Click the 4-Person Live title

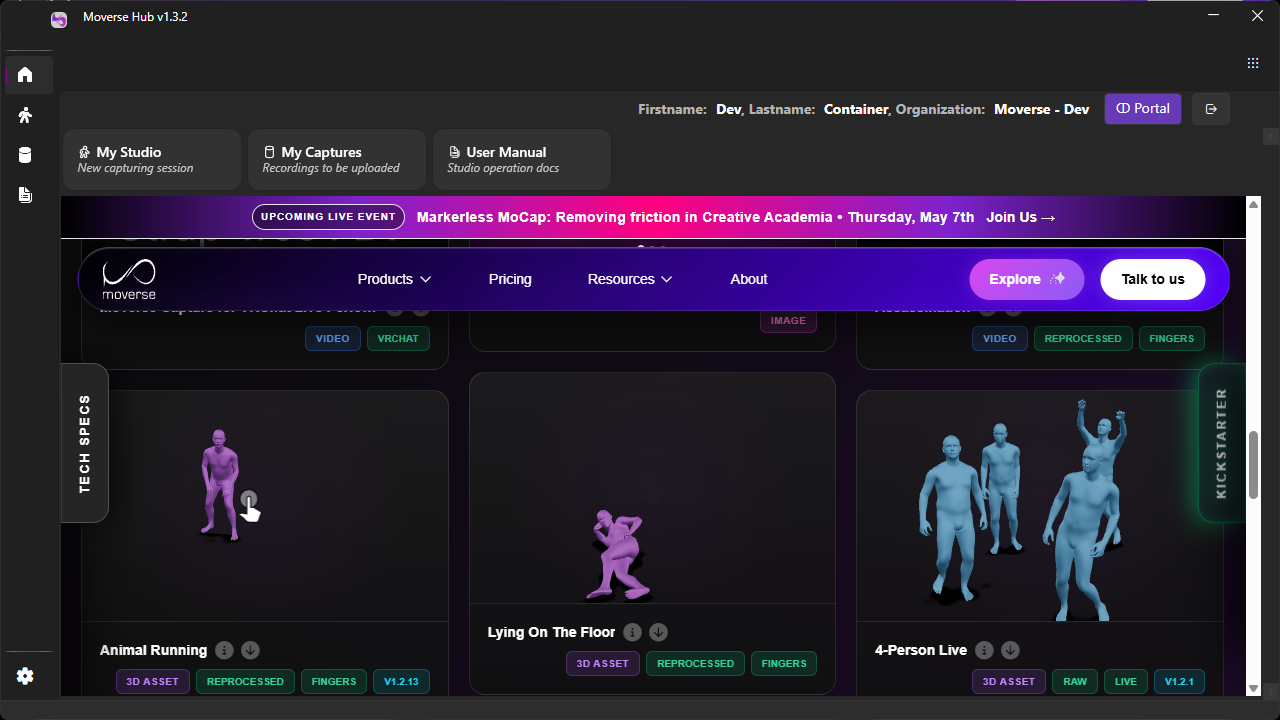point(921,650)
